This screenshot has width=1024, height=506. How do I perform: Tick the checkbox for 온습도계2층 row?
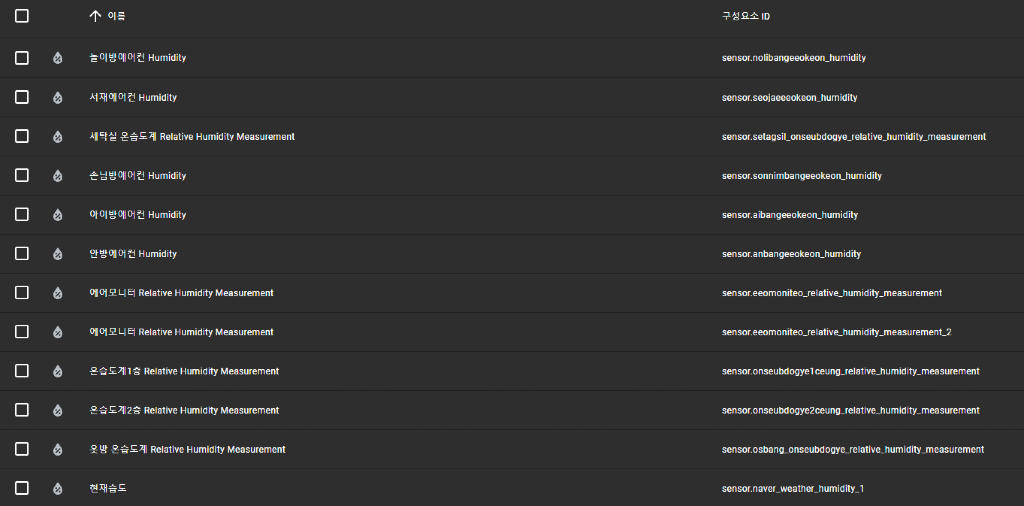tap(22, 410)
